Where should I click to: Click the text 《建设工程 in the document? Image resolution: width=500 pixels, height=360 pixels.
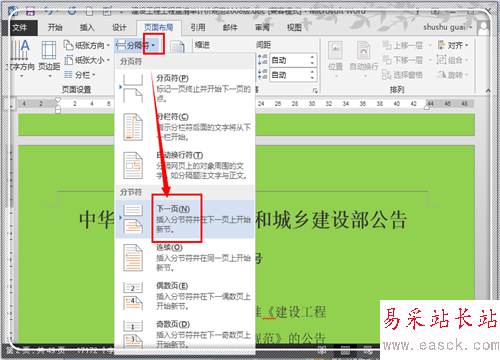(296, 312)
